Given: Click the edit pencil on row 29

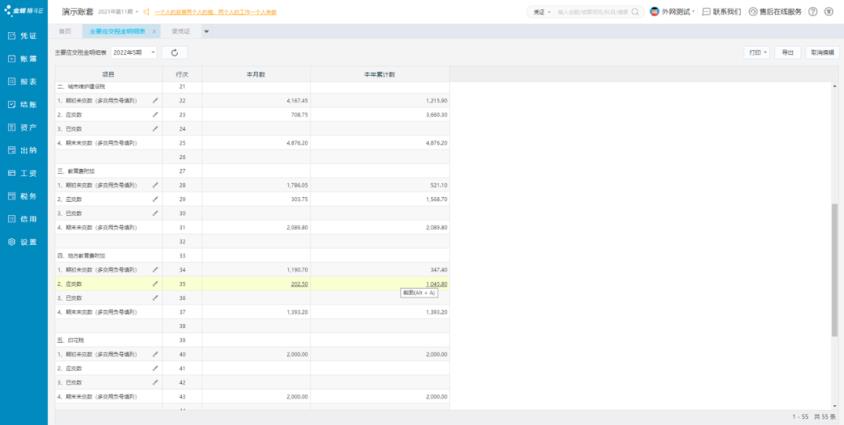Looking at the screenshot, I should pos(155,199).
